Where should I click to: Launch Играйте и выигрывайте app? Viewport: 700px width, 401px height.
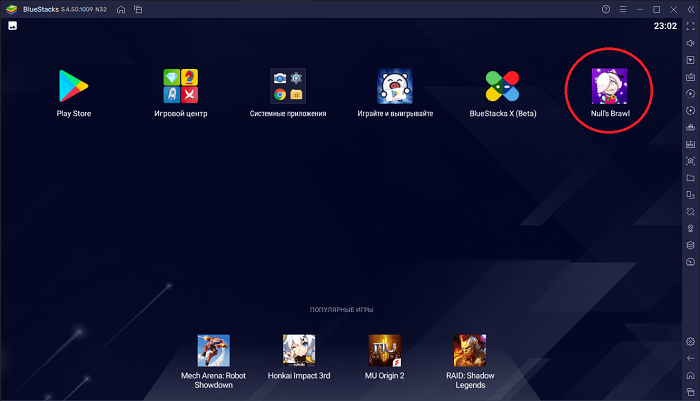(395, 86)
